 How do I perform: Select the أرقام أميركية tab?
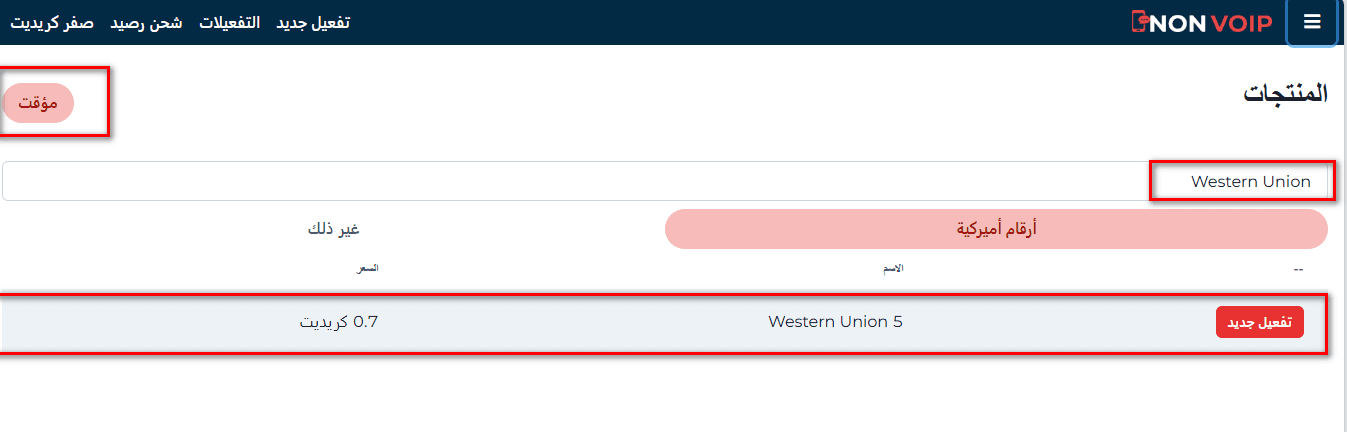pos(996,229)
